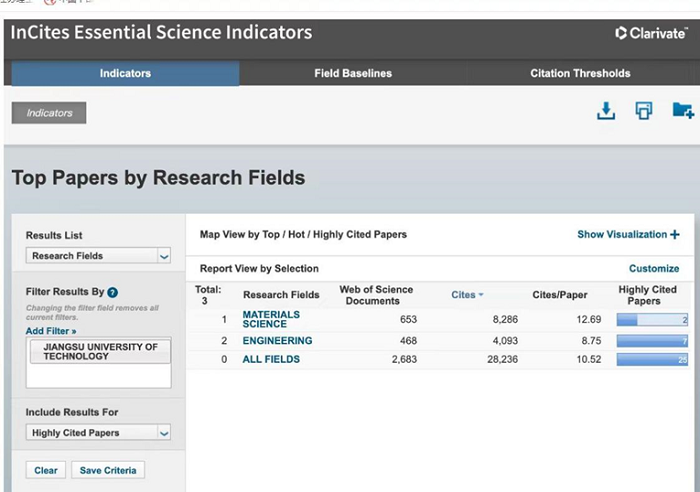Click the Add Filter link
This screenshot has height=492, width=700.
point(51,331)
